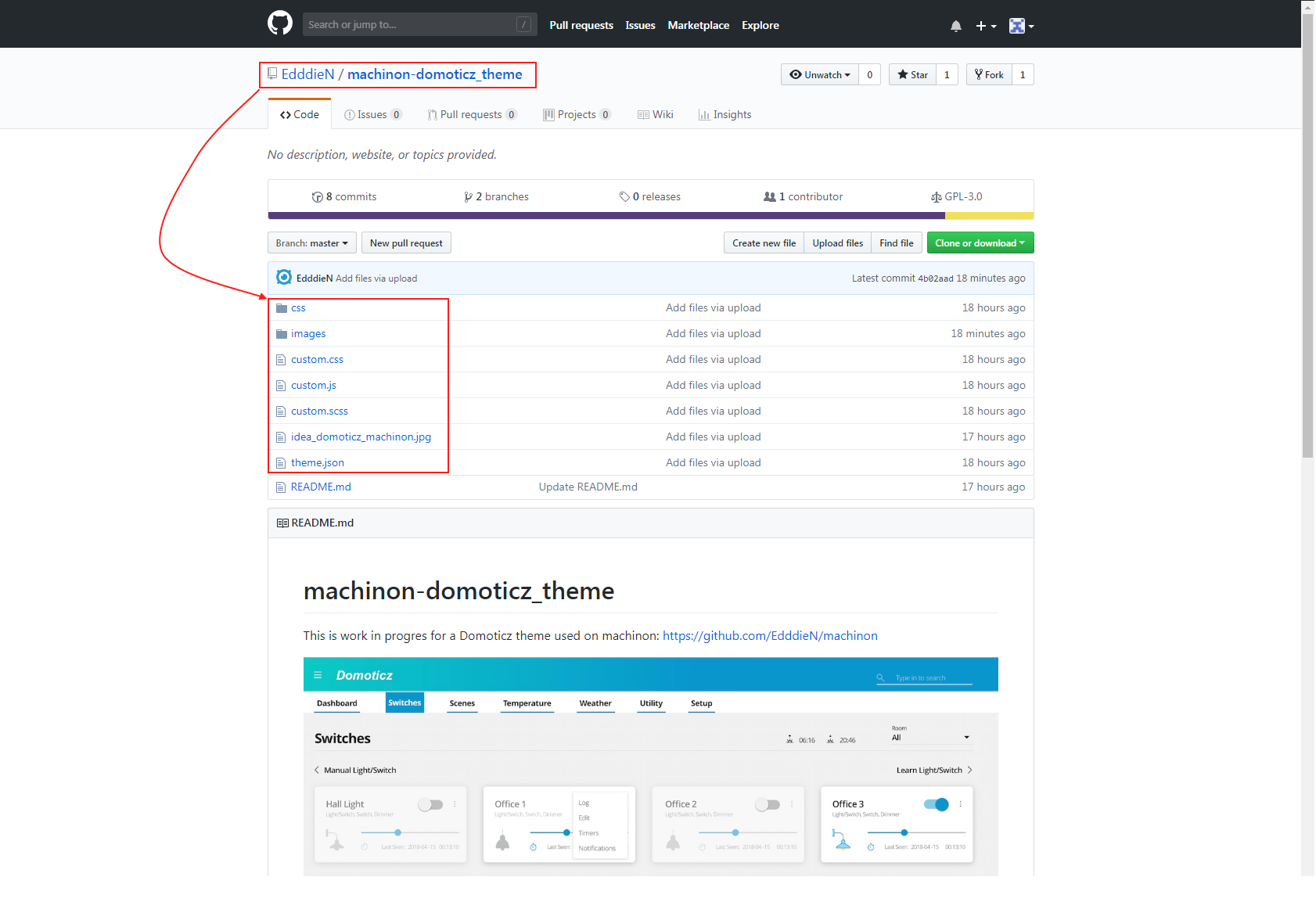Open the user avatar menu
Screen dimensions: 1316x902
(x=1022, y=26)
